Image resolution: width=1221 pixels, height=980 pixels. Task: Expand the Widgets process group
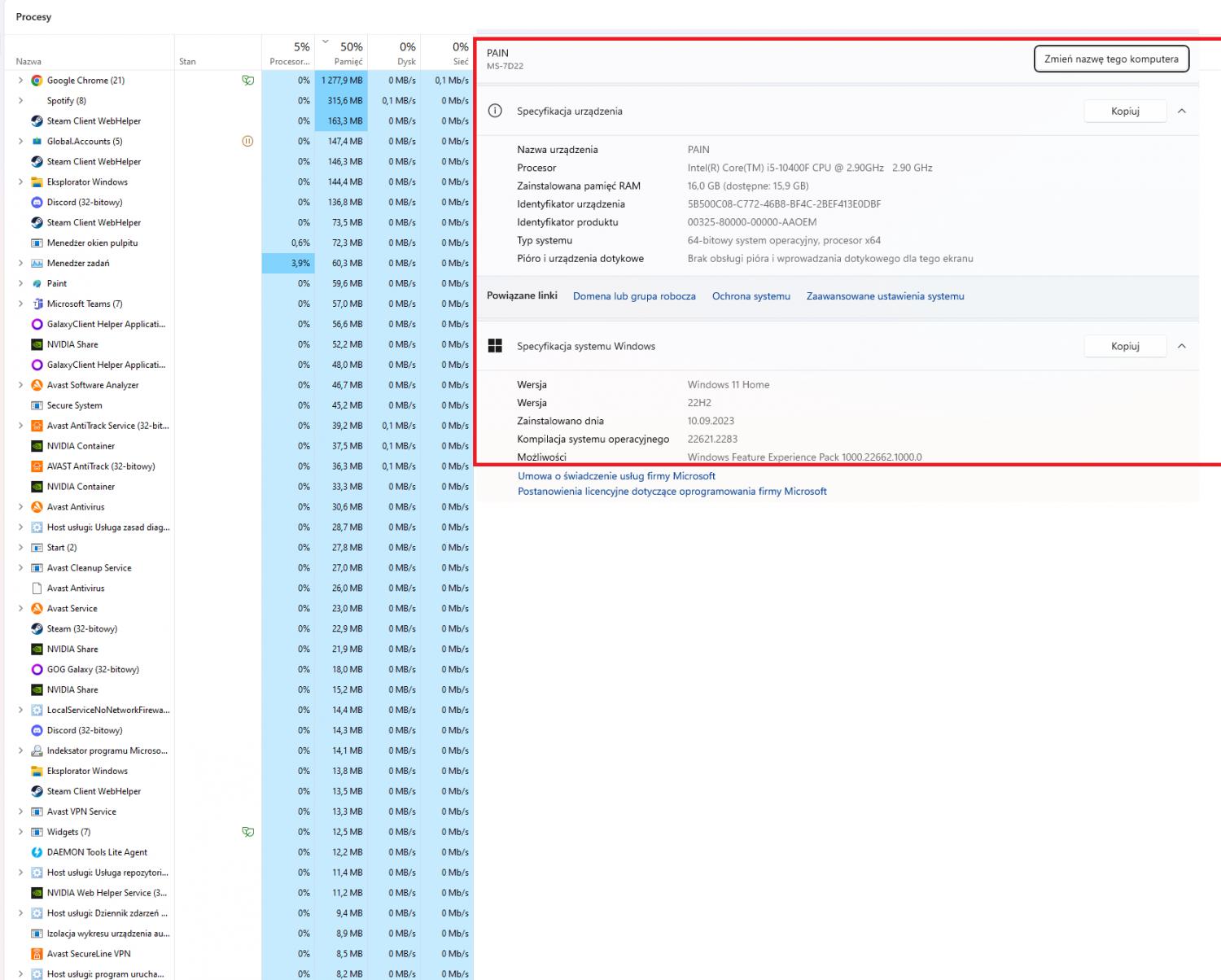pos(20,832)
